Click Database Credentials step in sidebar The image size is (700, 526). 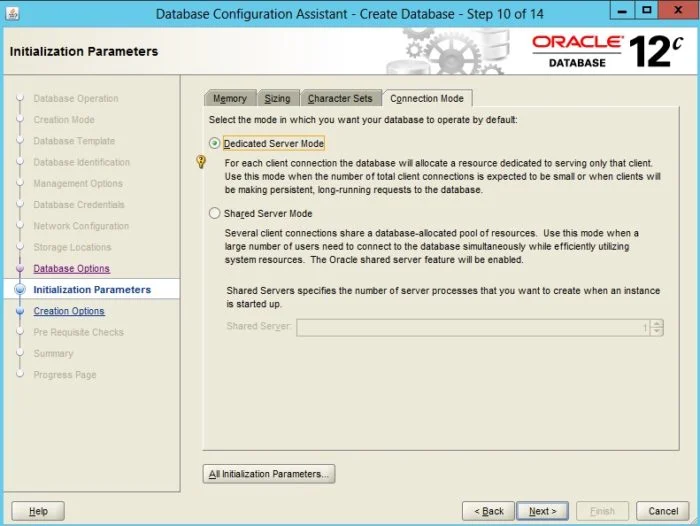(79, 205)
